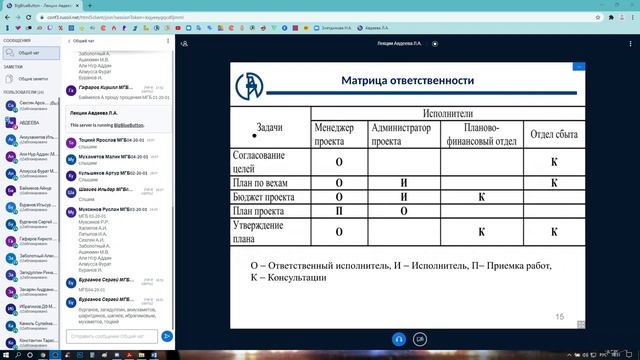Image resolution: width=640 pixels, height=360 pixels.
Task: Open user Байкеев Айнур menu
Action: click(x=30, y=190)
